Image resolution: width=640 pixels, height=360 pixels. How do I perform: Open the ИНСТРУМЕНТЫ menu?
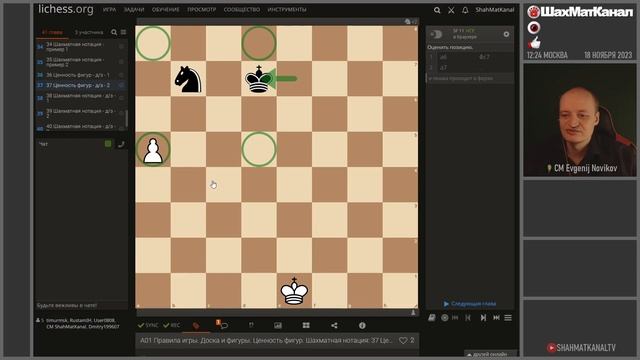pyautogui.click(x=287, y=9)
